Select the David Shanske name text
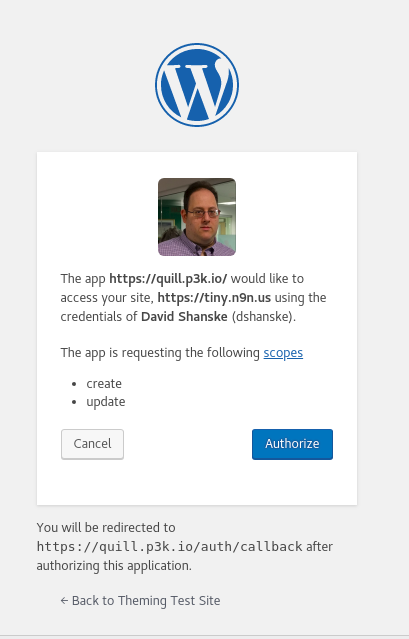 (184, 317)
